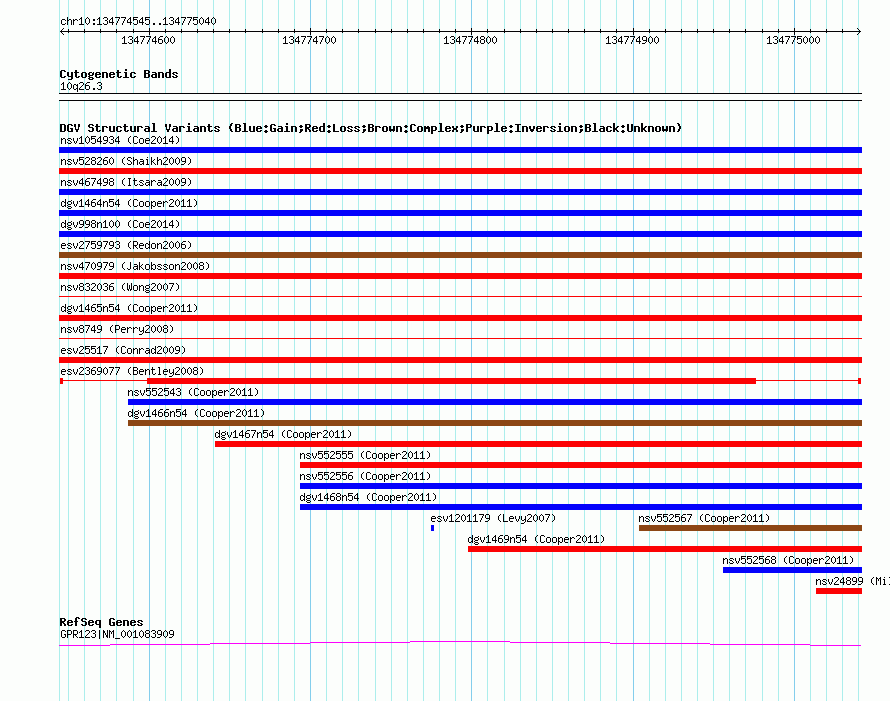Viewport: 890px width, 701px height.
Task: Click the 10q26.3 band label
Action: click(x=81, y=86)
